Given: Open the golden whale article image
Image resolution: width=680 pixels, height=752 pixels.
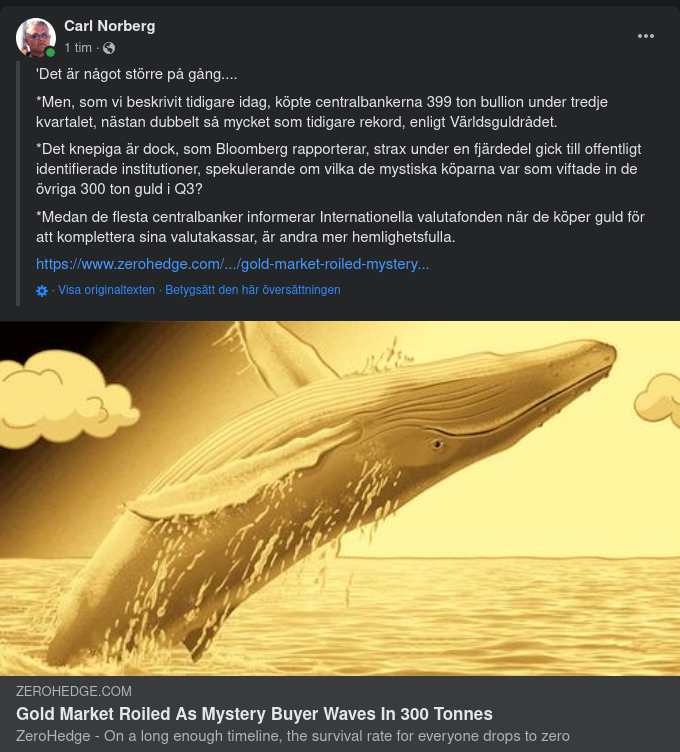Looking at the screenshot, I should (x=340, y=498).
